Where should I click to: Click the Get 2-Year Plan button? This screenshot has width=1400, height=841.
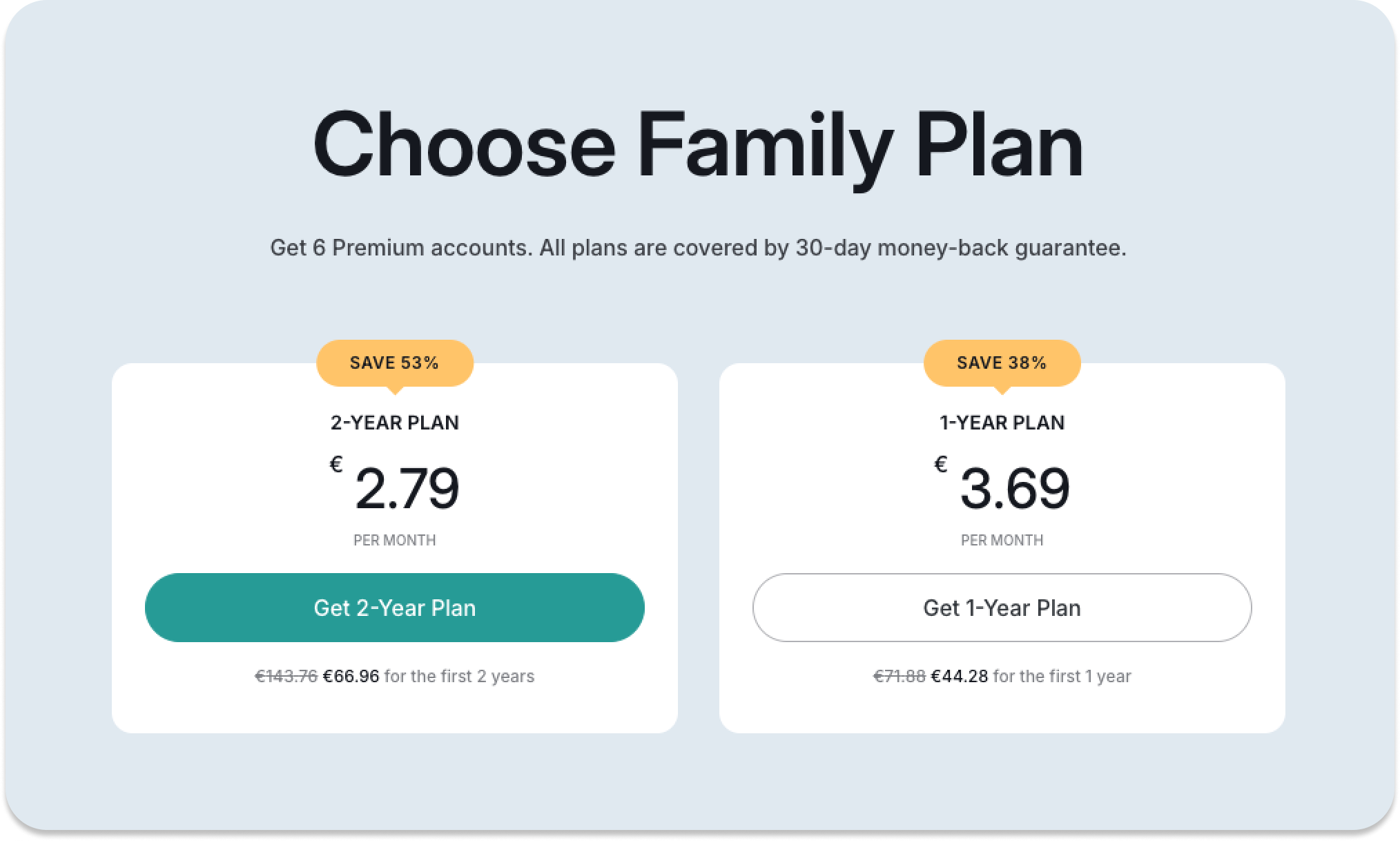click(394, 608)
